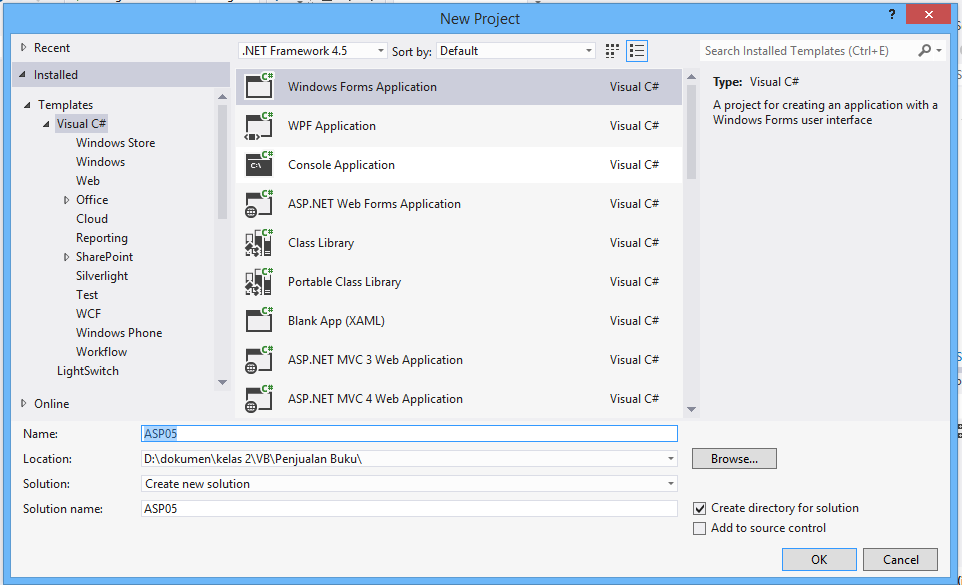This screenshot has height=585, width=962.
Task: Select Silverlight category in template tree
Action: point(102,276)
